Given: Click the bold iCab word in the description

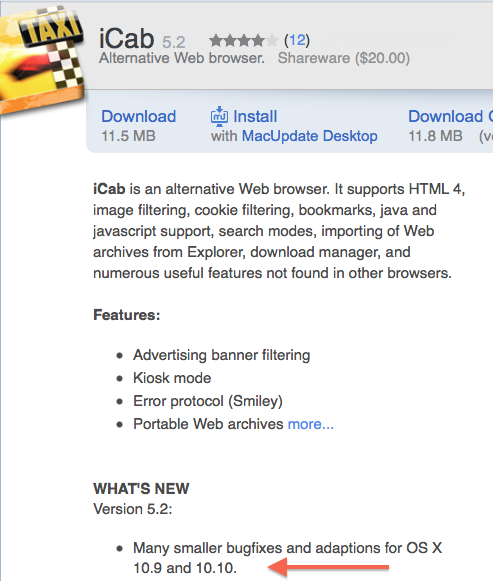Looking at the screenshot, I should tap(109, 189).
